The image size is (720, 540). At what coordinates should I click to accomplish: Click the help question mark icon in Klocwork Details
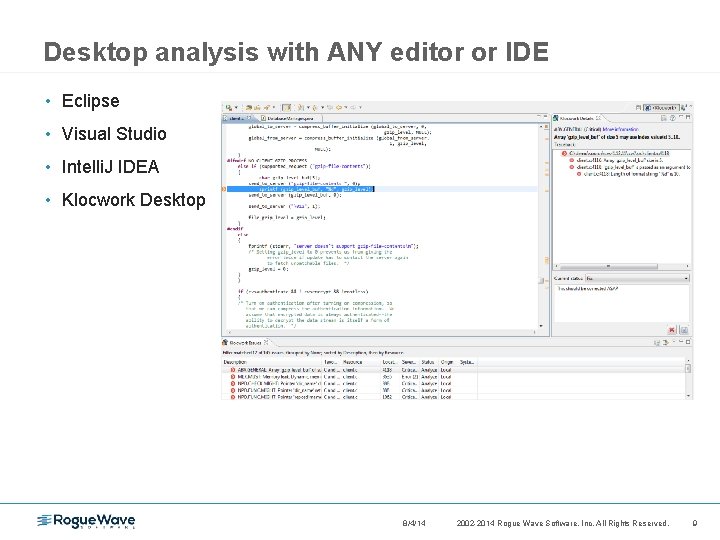(x=673, y=118)
